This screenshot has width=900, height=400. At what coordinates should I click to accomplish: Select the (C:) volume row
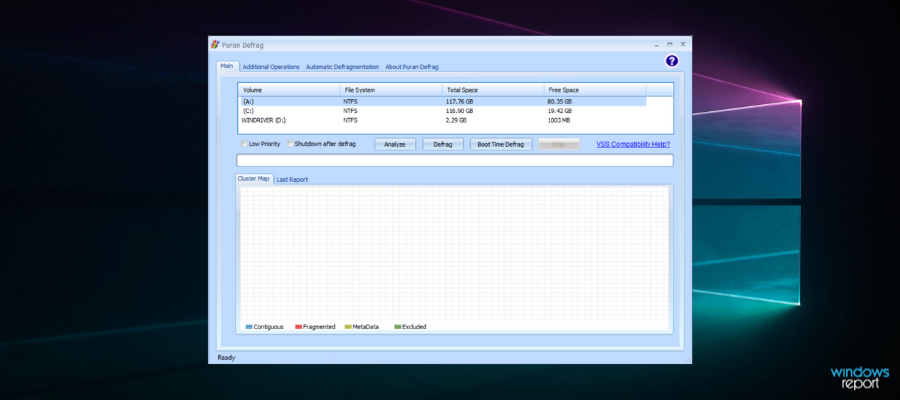click(x=443, y=111)
